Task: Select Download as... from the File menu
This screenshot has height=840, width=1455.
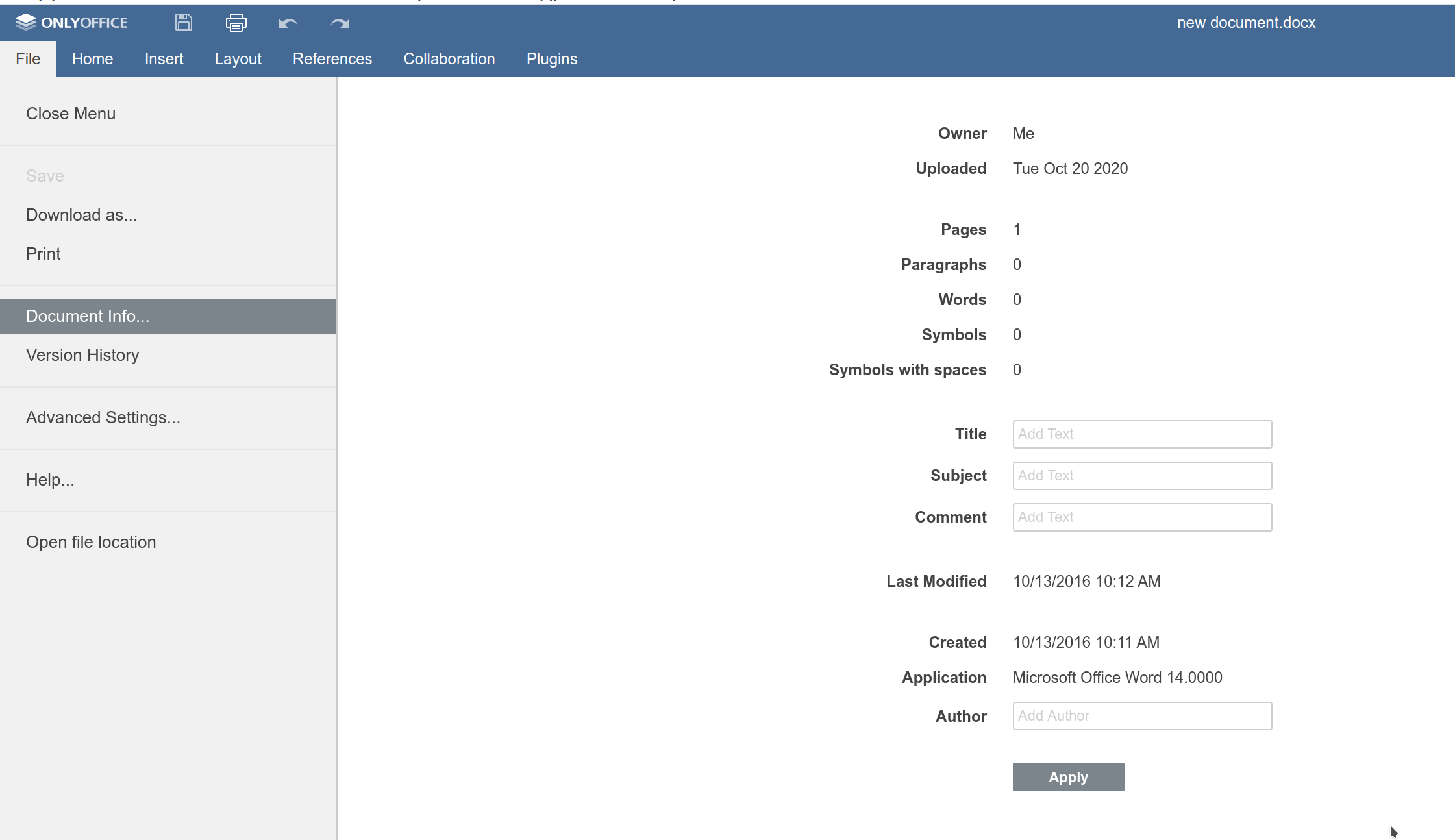Action: [81, 214]
